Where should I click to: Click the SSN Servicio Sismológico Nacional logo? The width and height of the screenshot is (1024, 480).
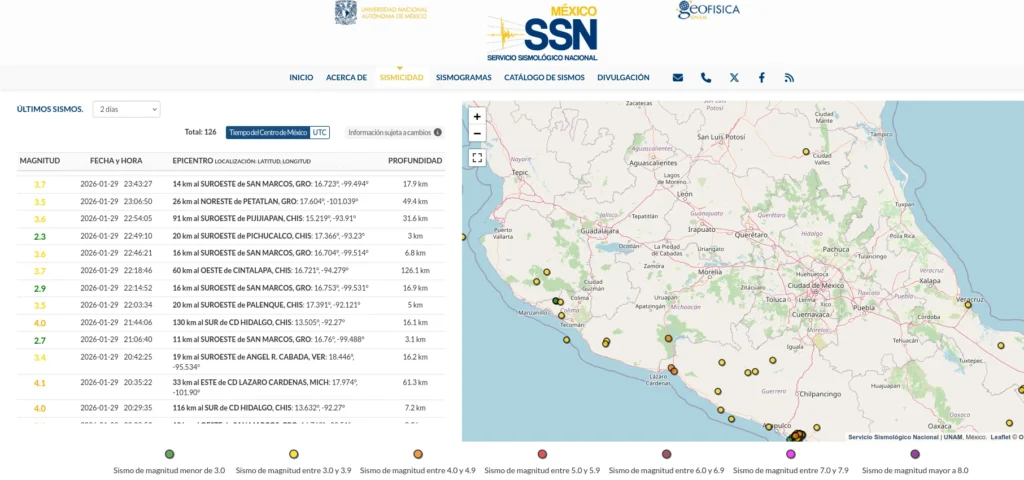pos(542,35)
